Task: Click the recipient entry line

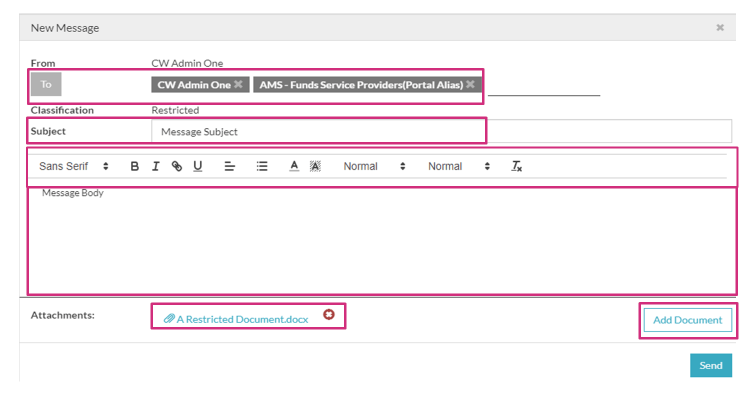Action: 544,88
